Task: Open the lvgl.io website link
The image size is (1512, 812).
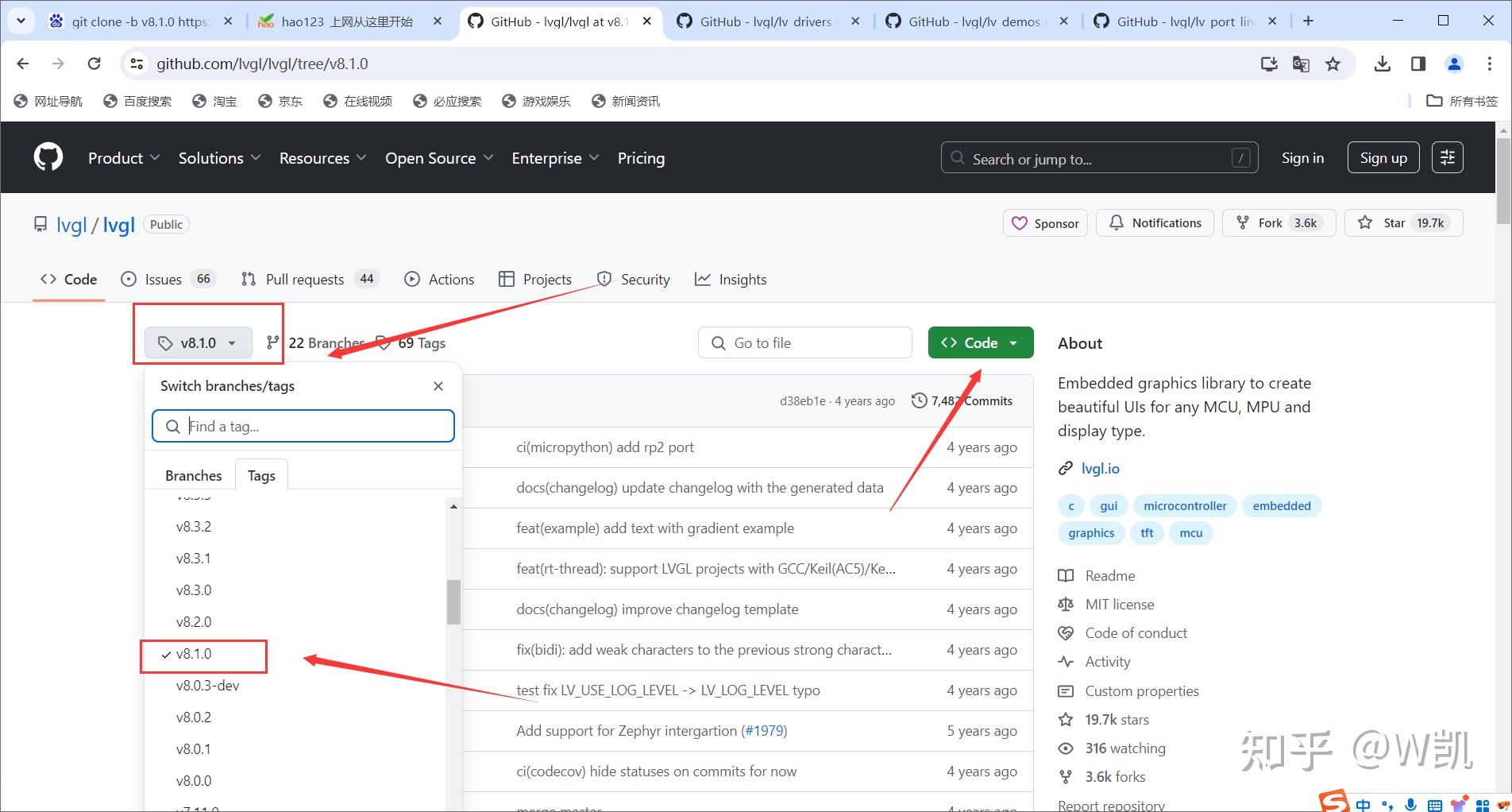Action: [1100, 468]
